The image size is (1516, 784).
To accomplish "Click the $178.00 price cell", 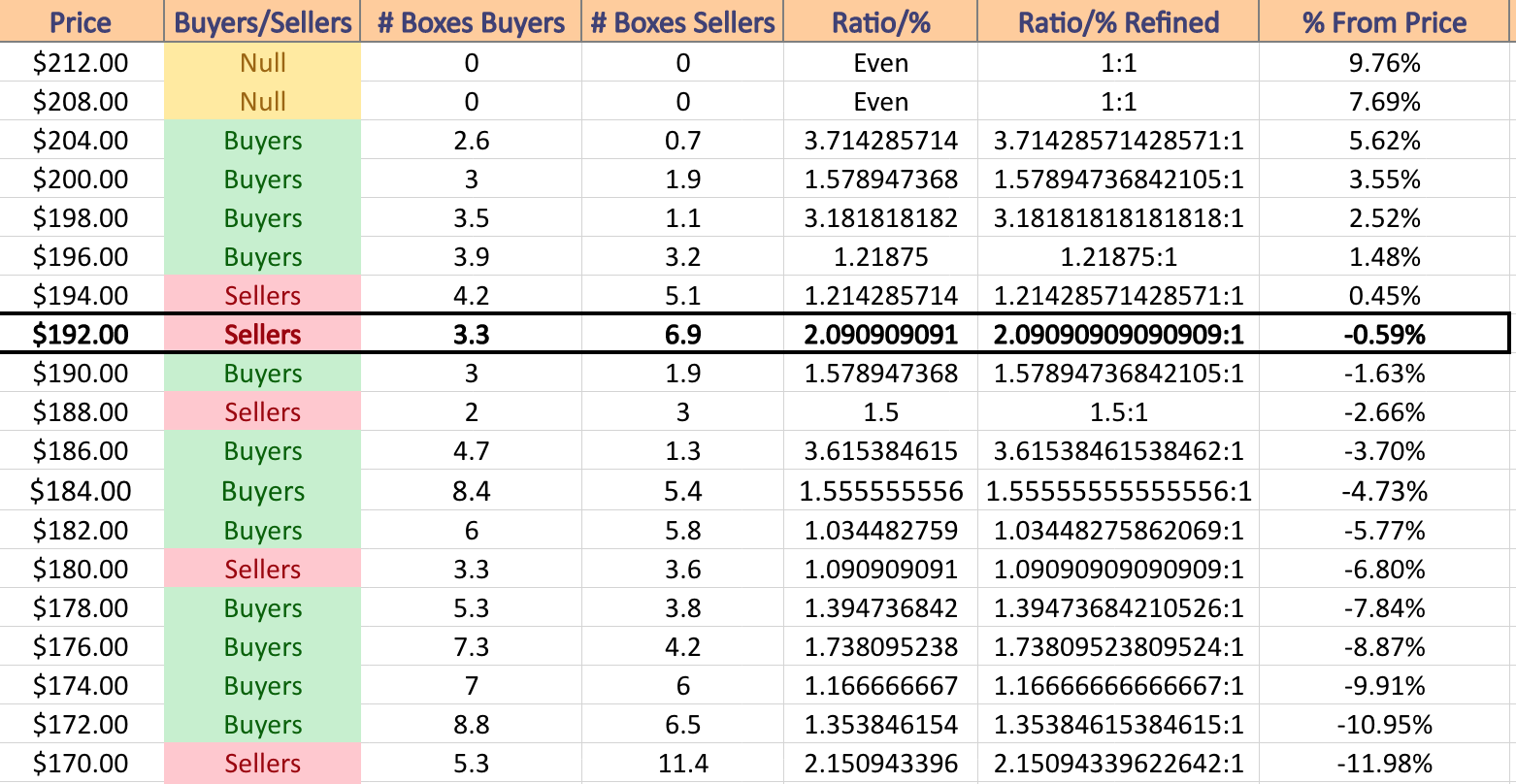I will click(82, 608).
